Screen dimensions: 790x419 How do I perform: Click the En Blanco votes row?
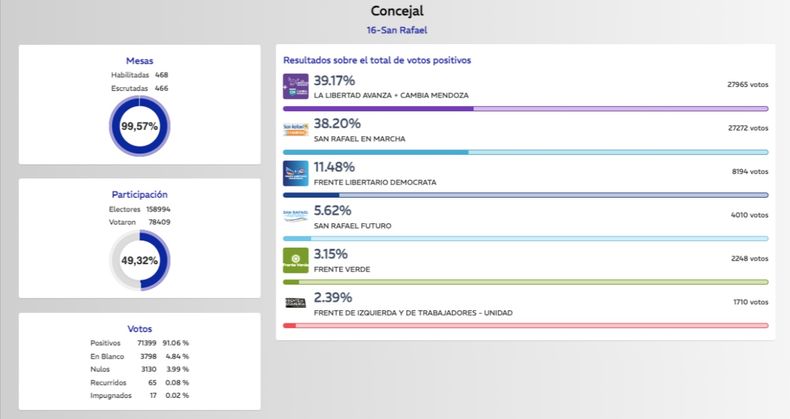(140, 355)
